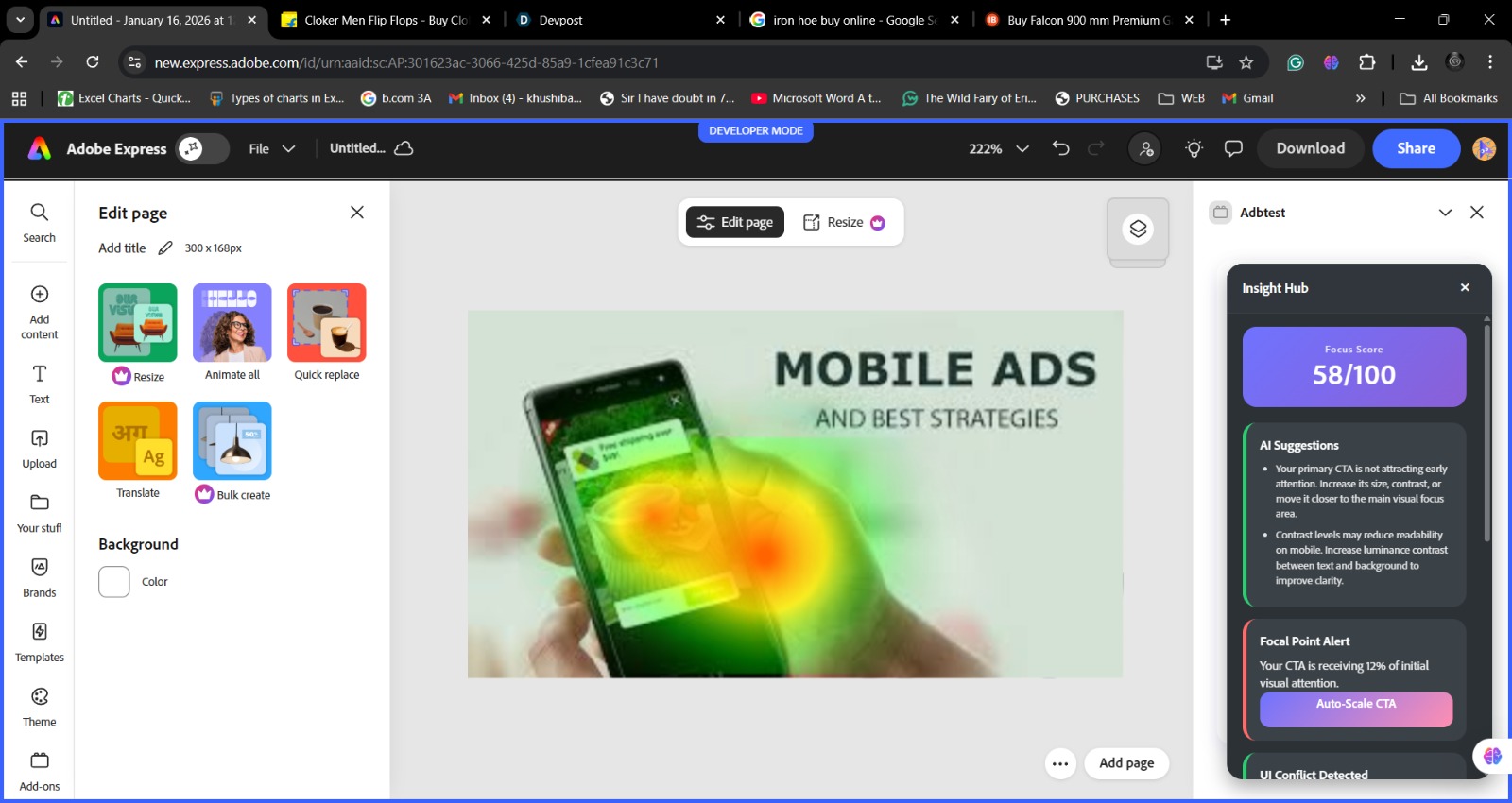Click the lightbulb tips icon
The height and width of the screenshot is (803, 1512).
pyautogui.click(x=1194, y=148)
